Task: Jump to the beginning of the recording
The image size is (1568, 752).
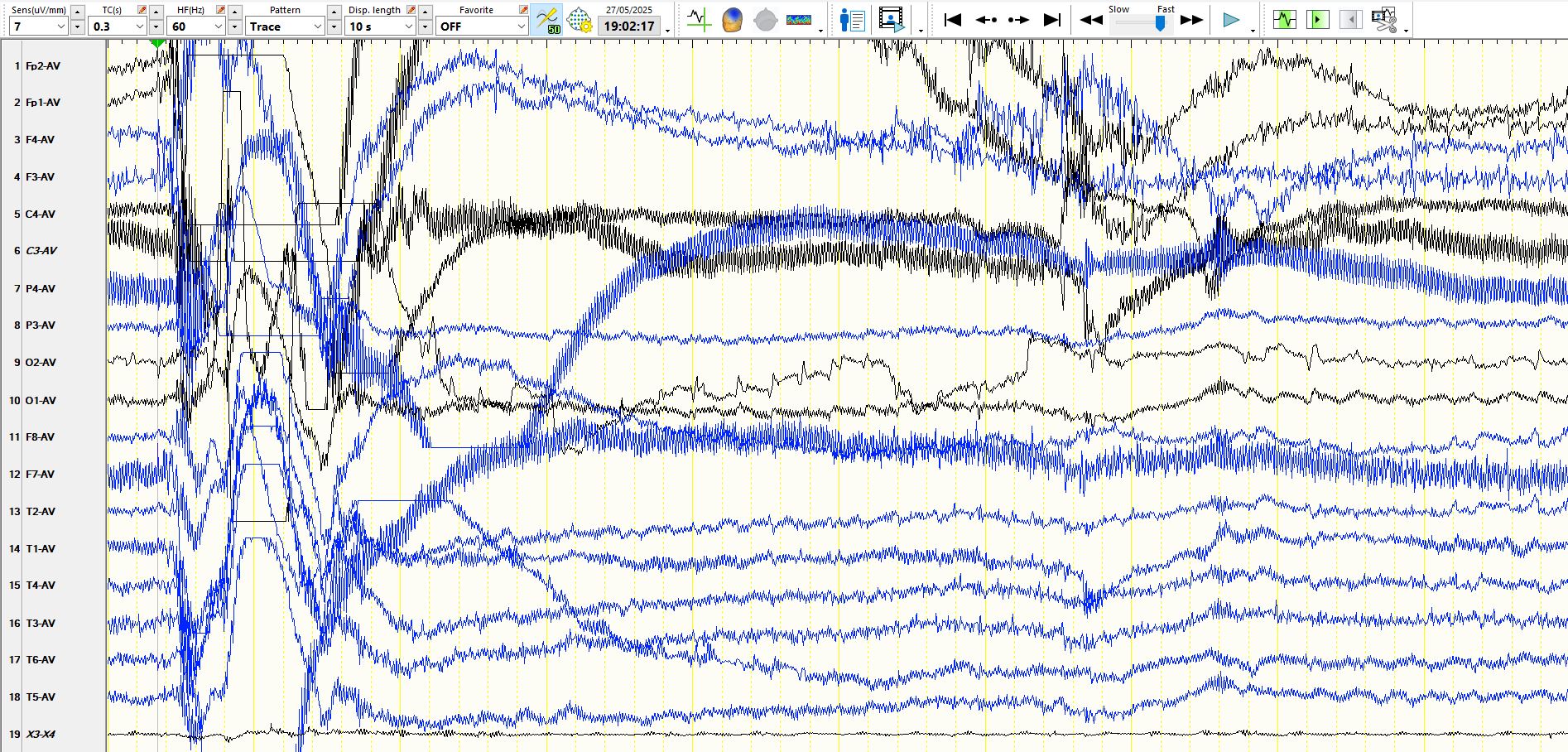Action: pyautogui.click(x=952, y=19)
